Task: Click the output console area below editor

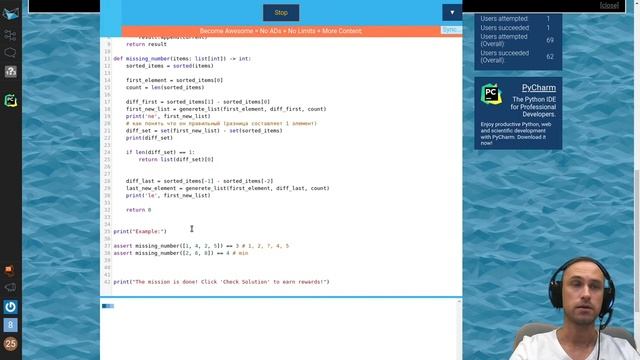Action: point(281,329)
